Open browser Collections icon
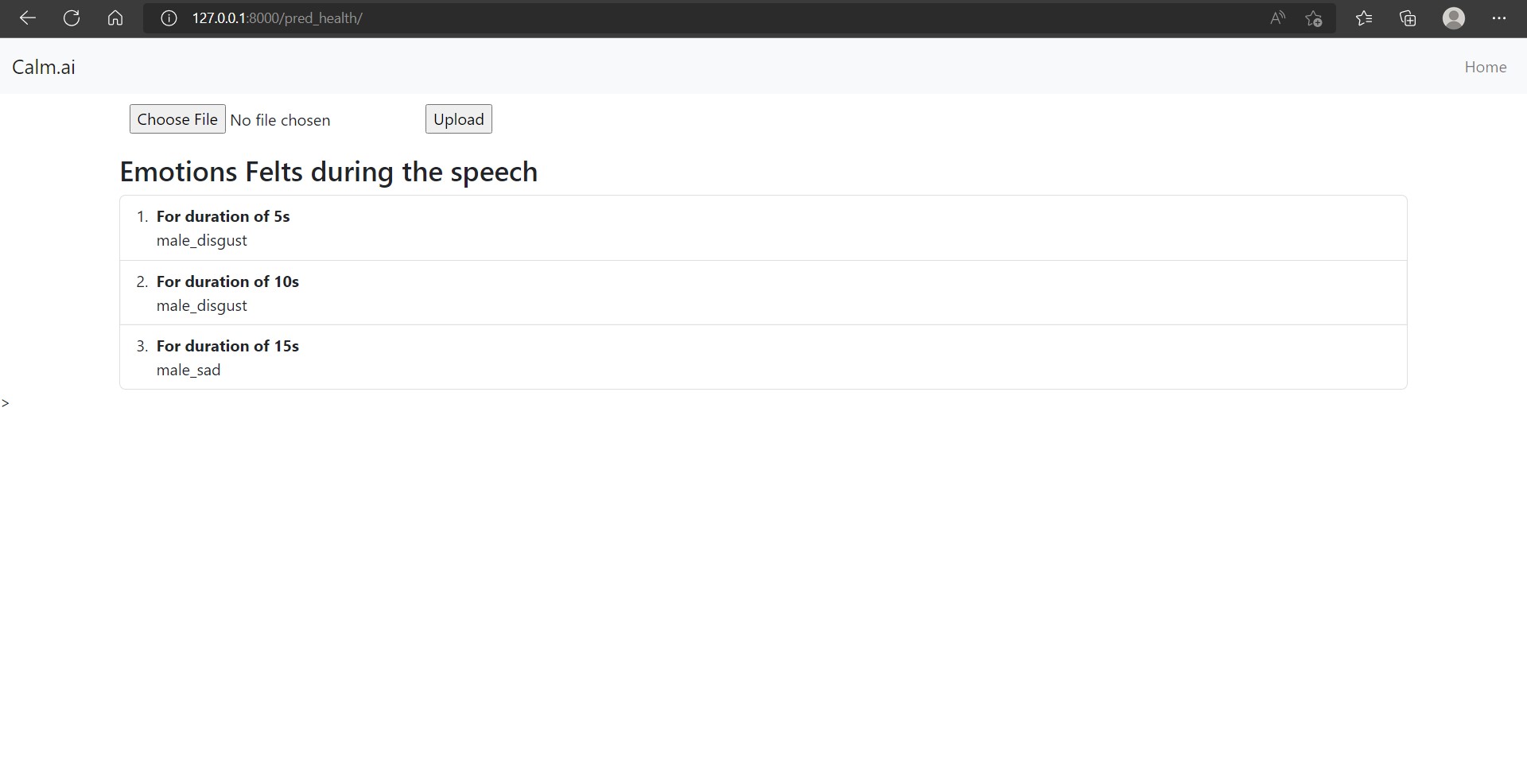Screen dimensions: 1527x784 [x=1408, y=18]
